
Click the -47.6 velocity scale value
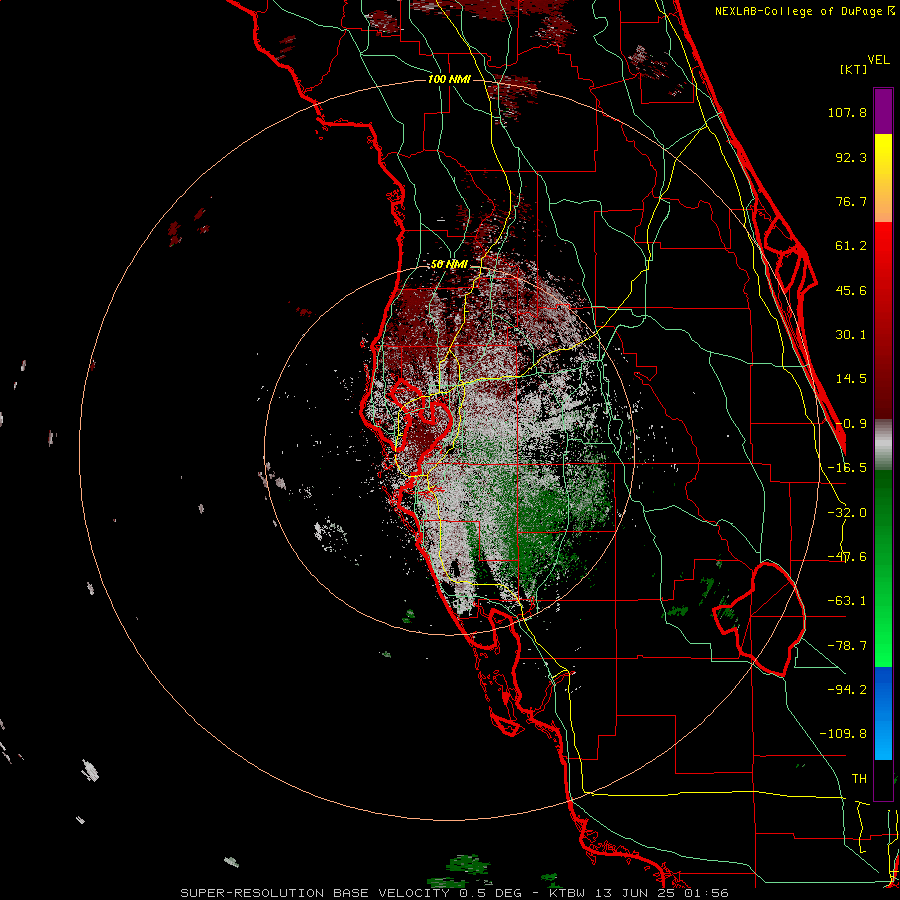pyautogui.click(x=847, y=557)
